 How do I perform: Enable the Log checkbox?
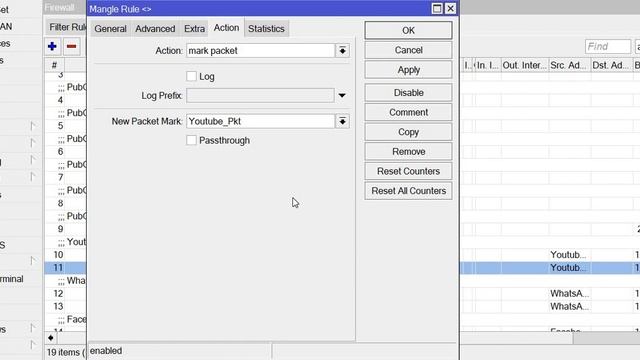[x=191, y=76]
